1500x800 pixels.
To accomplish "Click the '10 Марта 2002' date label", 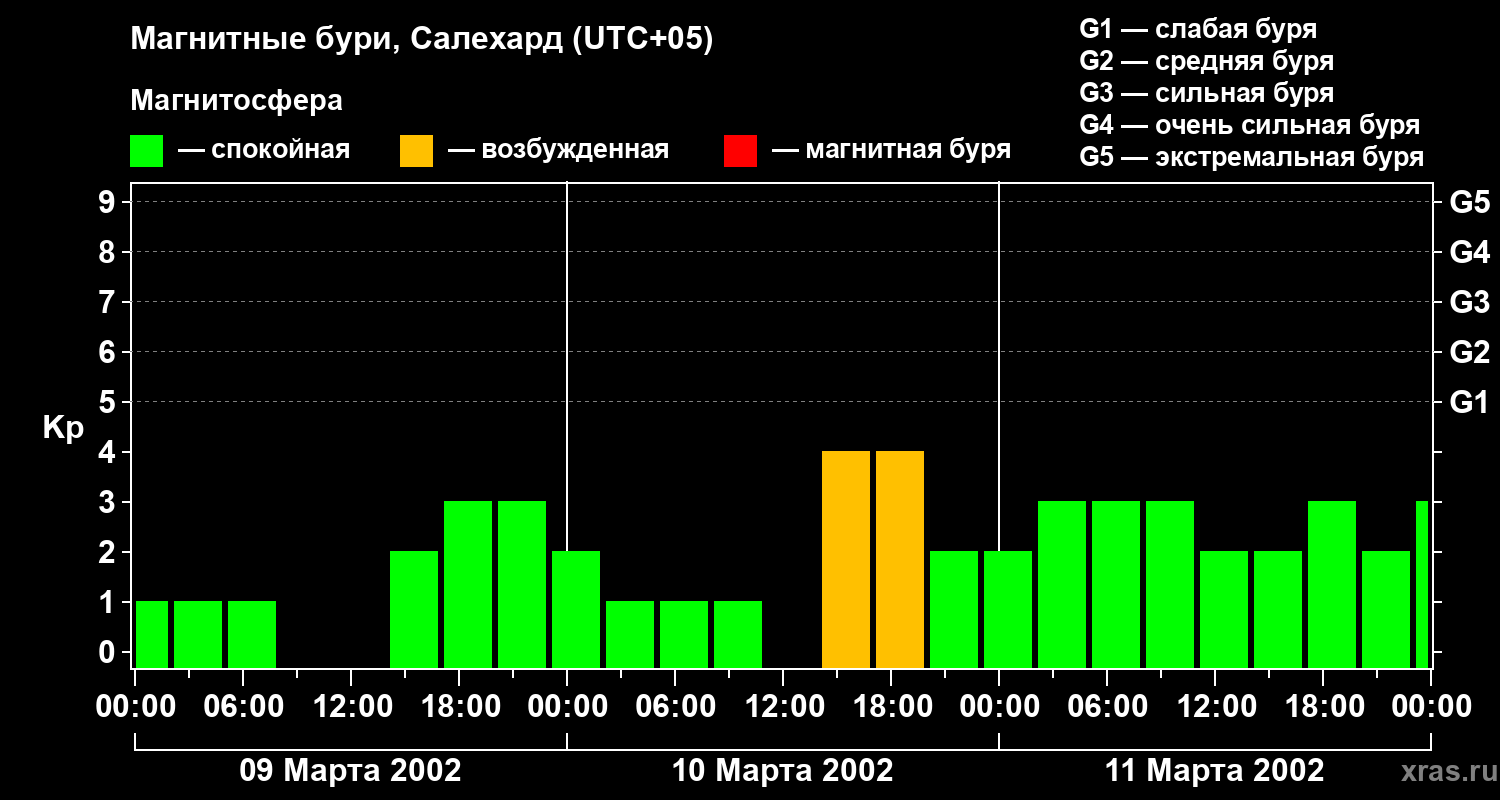I will tap(782, 771).
